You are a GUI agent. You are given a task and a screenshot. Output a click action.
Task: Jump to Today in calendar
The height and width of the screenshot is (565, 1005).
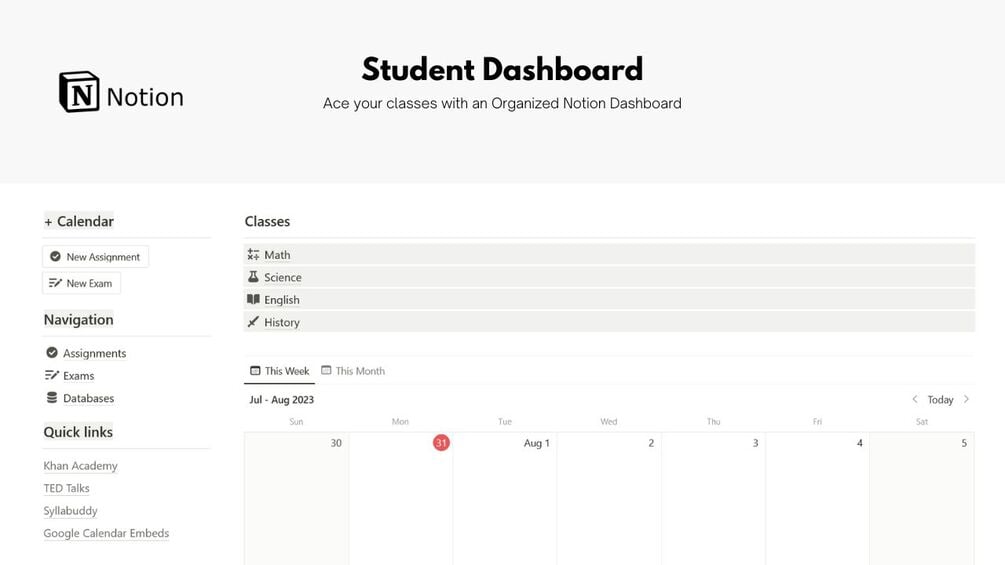(940, 400)
